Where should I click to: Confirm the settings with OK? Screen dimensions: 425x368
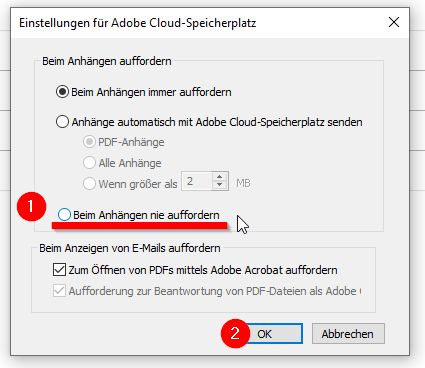tap(274, 333)
